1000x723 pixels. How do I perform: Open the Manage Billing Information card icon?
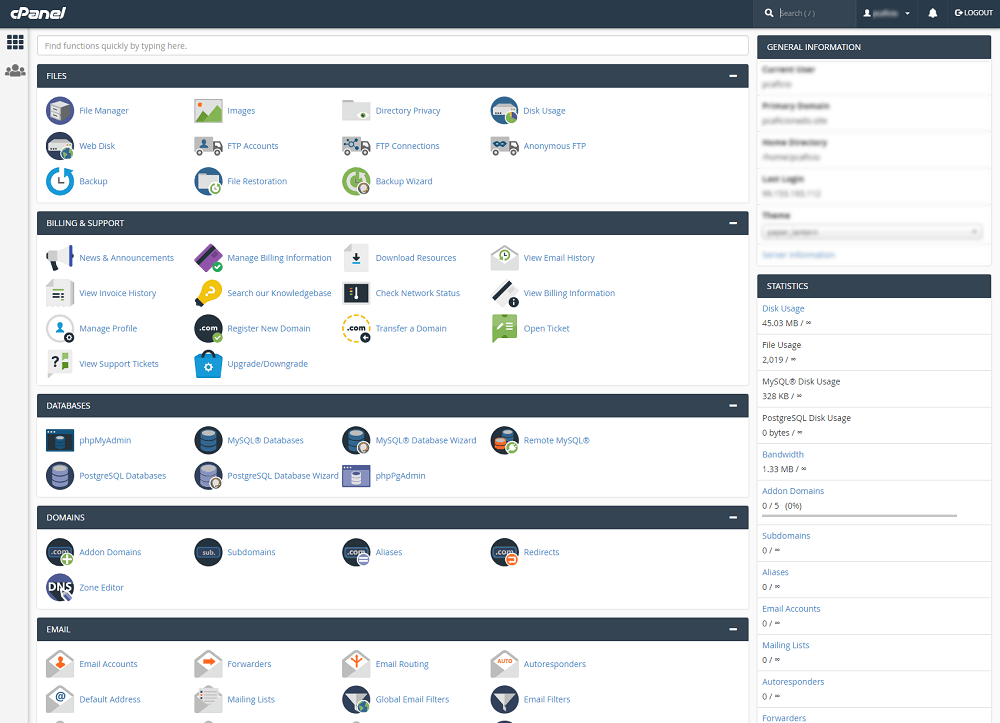[208, 258]
